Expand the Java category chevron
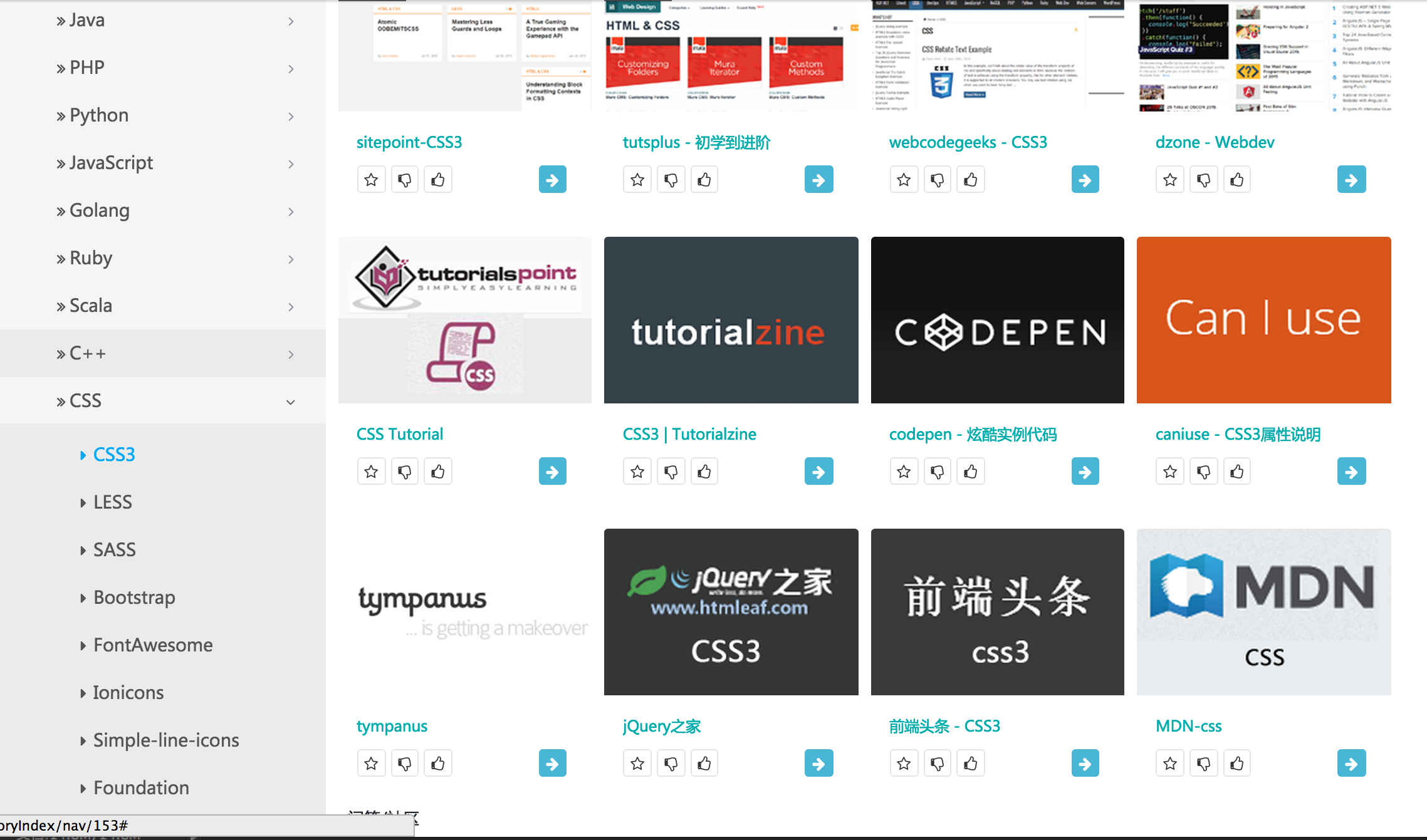This screenshot has height=840, width=1427. [x=291, y=21]
